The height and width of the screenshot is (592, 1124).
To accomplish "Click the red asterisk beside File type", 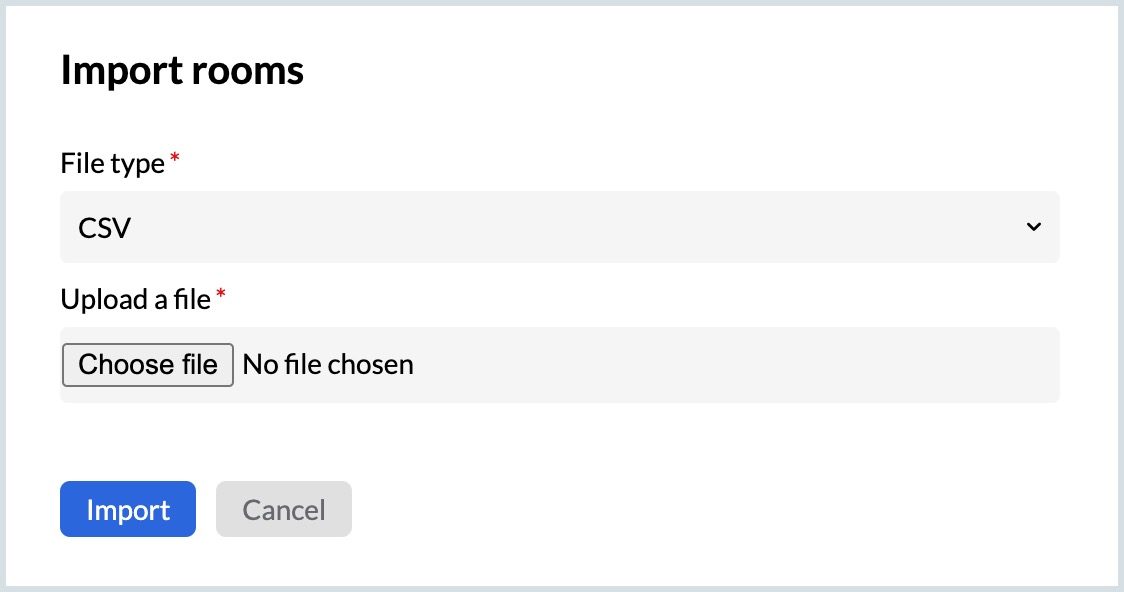I will click(x=175, y=160).
